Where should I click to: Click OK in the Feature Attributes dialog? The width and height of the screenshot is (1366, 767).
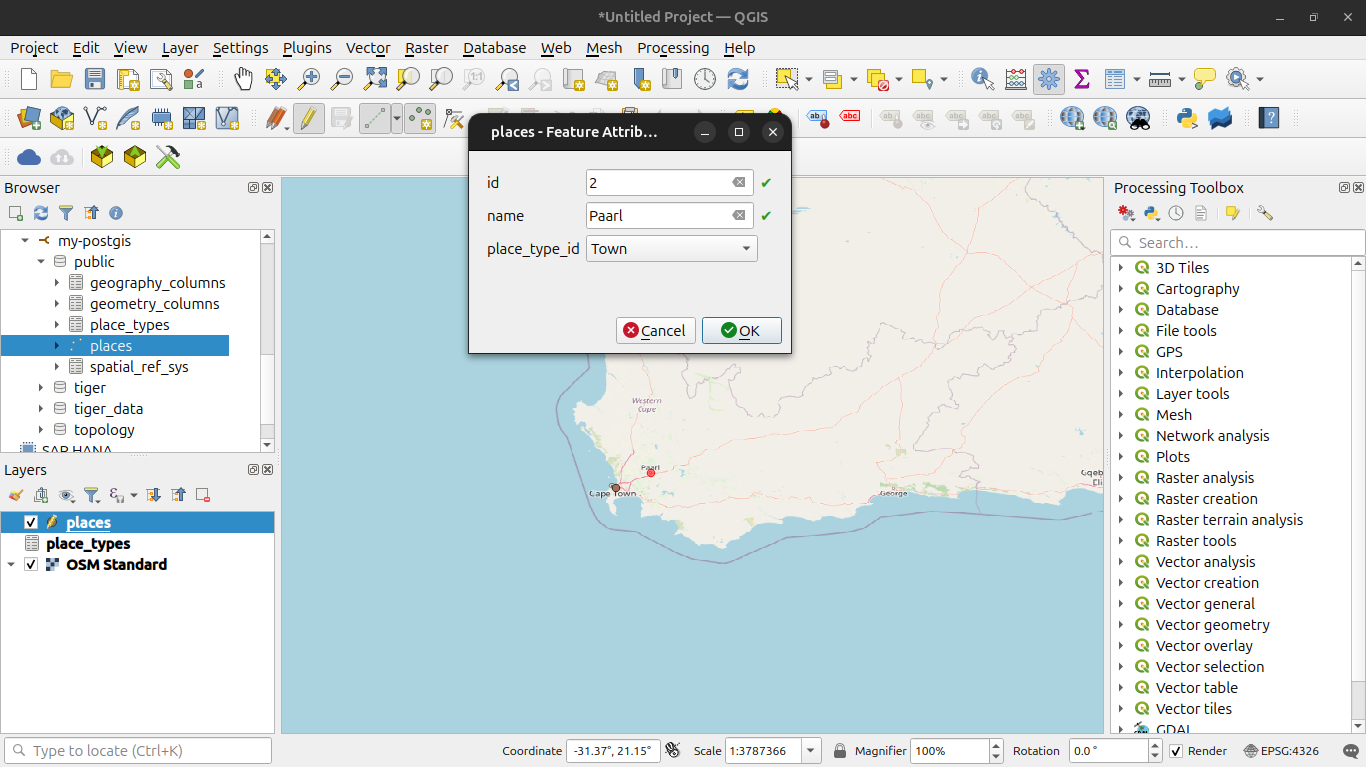click(741, 331)
